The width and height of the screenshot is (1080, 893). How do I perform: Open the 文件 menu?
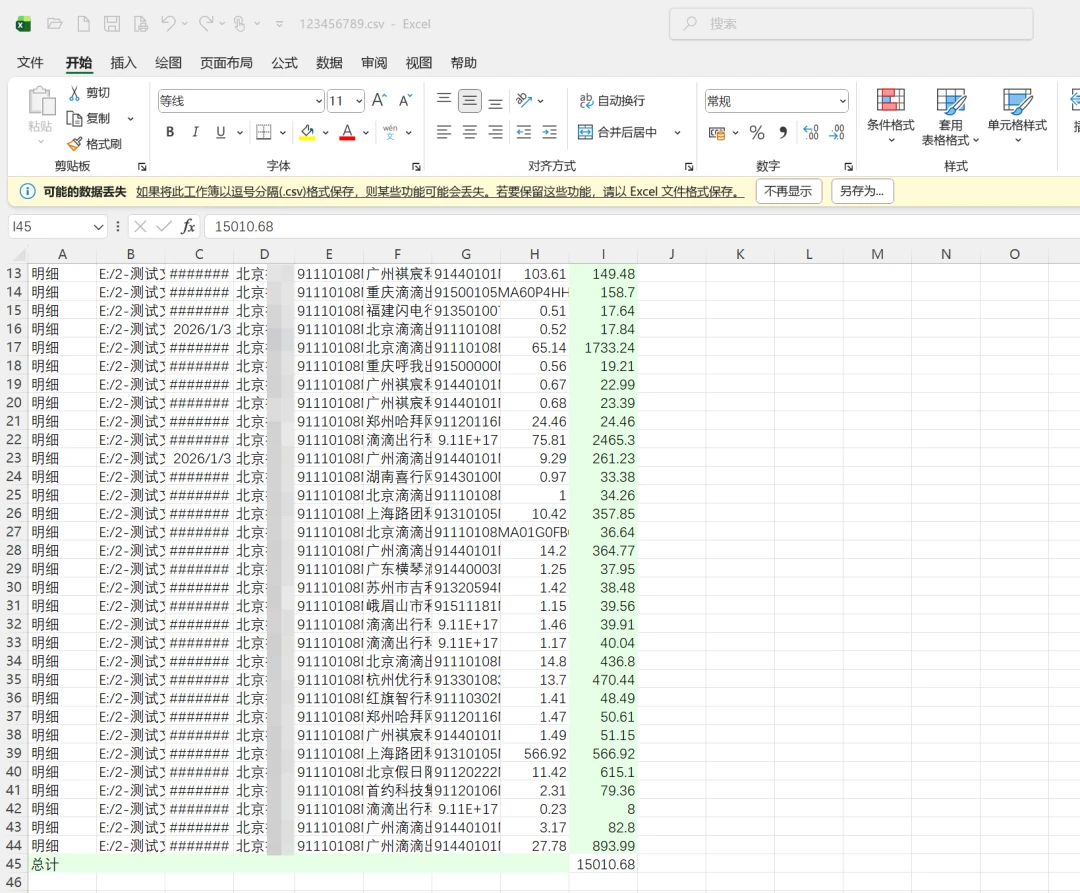tap(30, 62)
